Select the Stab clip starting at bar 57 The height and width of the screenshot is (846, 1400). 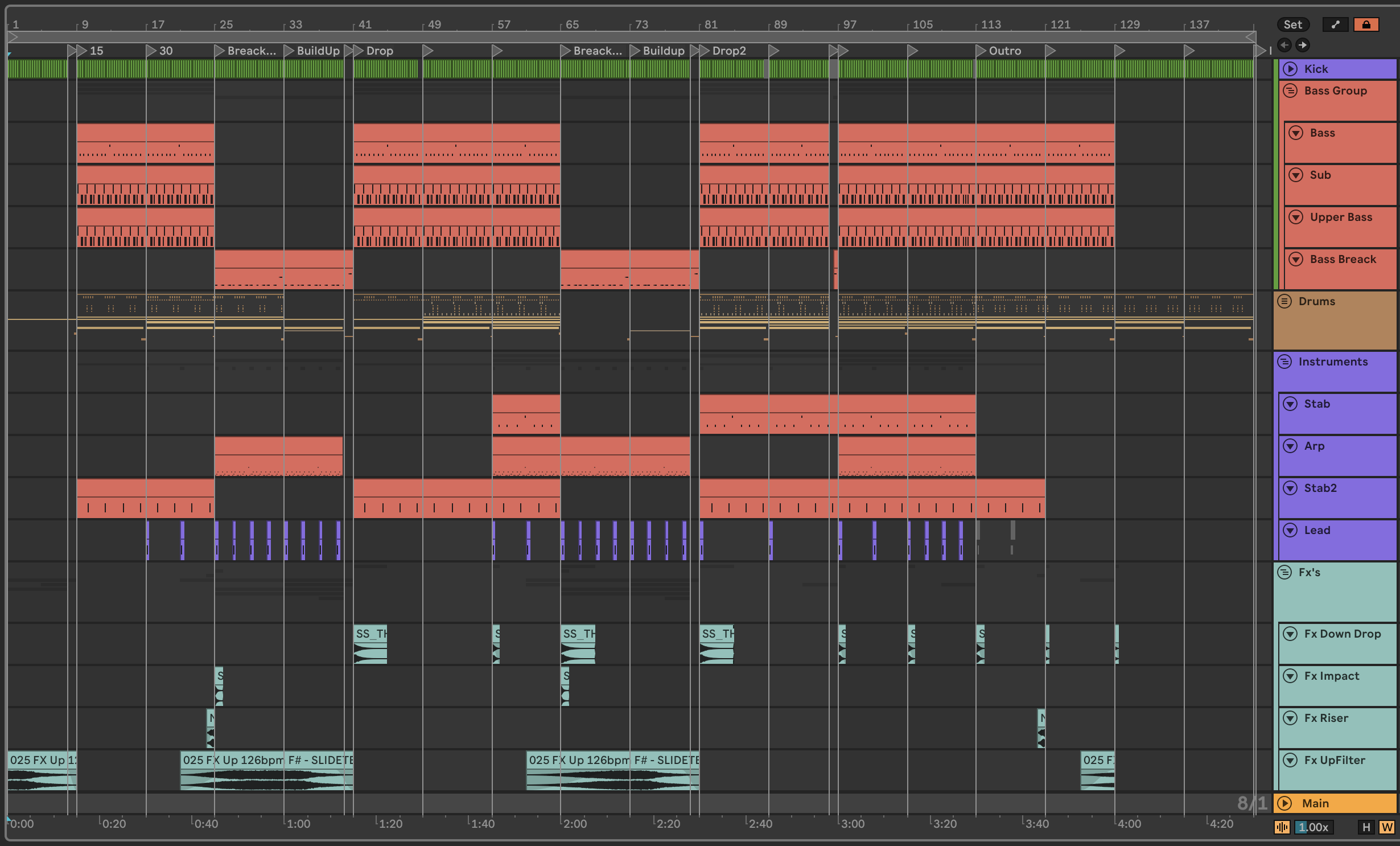point(526,414)
